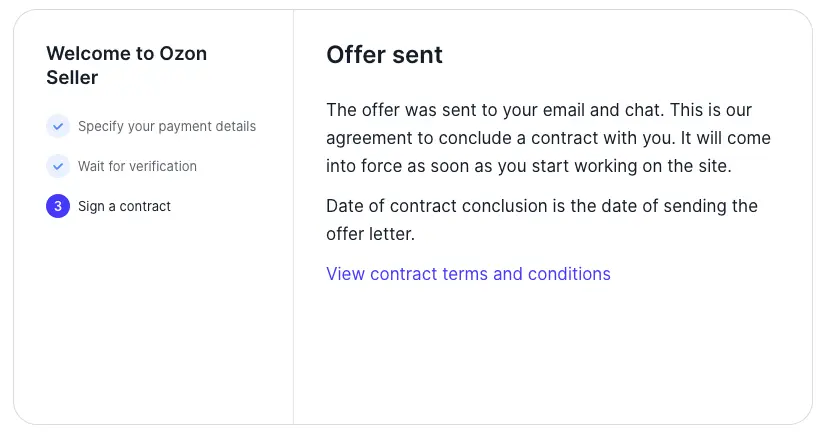Click the word View in the contract link

(x=345, y=274)
